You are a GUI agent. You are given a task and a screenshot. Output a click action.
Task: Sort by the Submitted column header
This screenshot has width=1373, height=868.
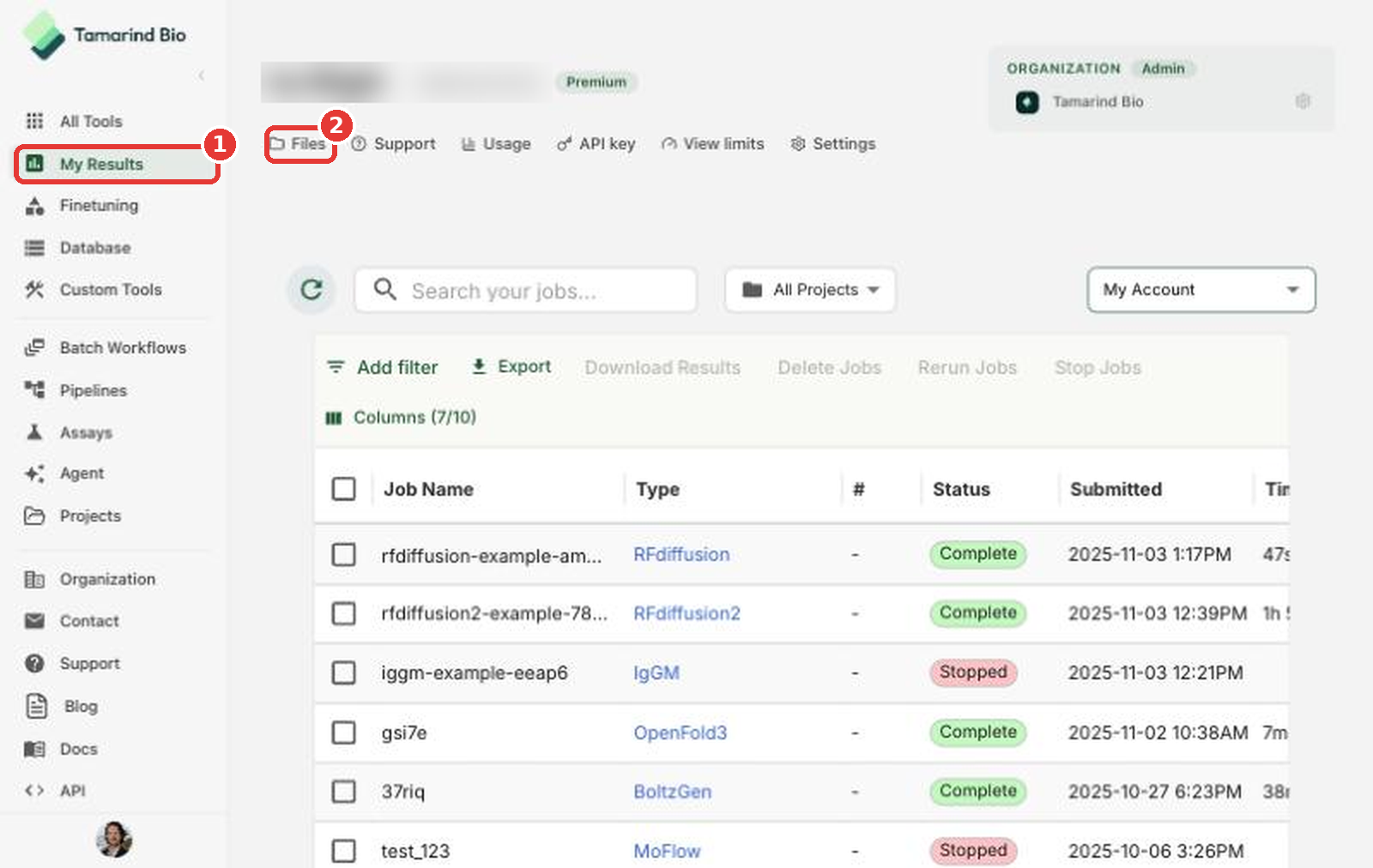tap(1116, 489)
